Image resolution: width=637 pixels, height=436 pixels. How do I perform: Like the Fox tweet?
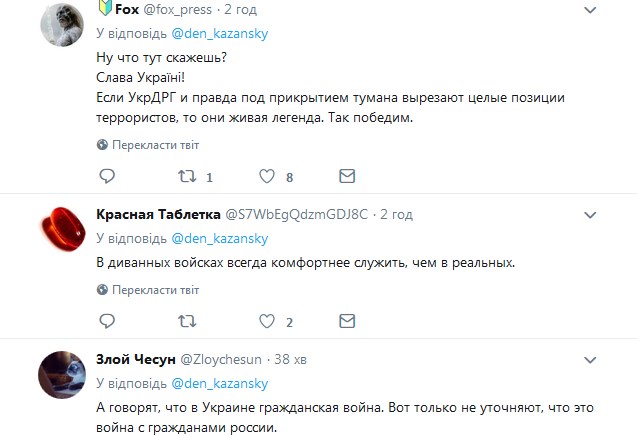(267, 177)
